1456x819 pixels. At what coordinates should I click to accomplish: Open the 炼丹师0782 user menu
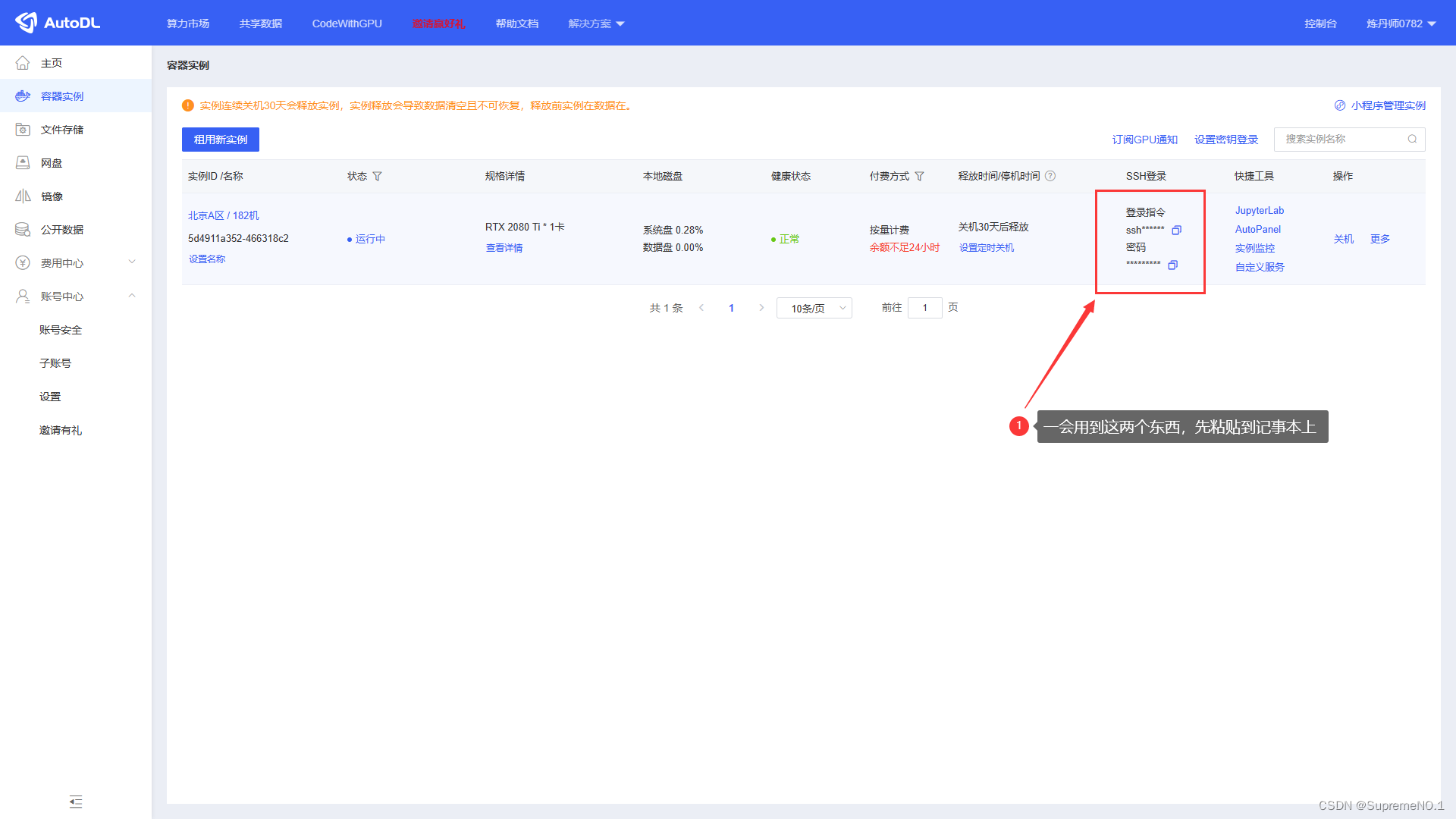point(1401,24)
